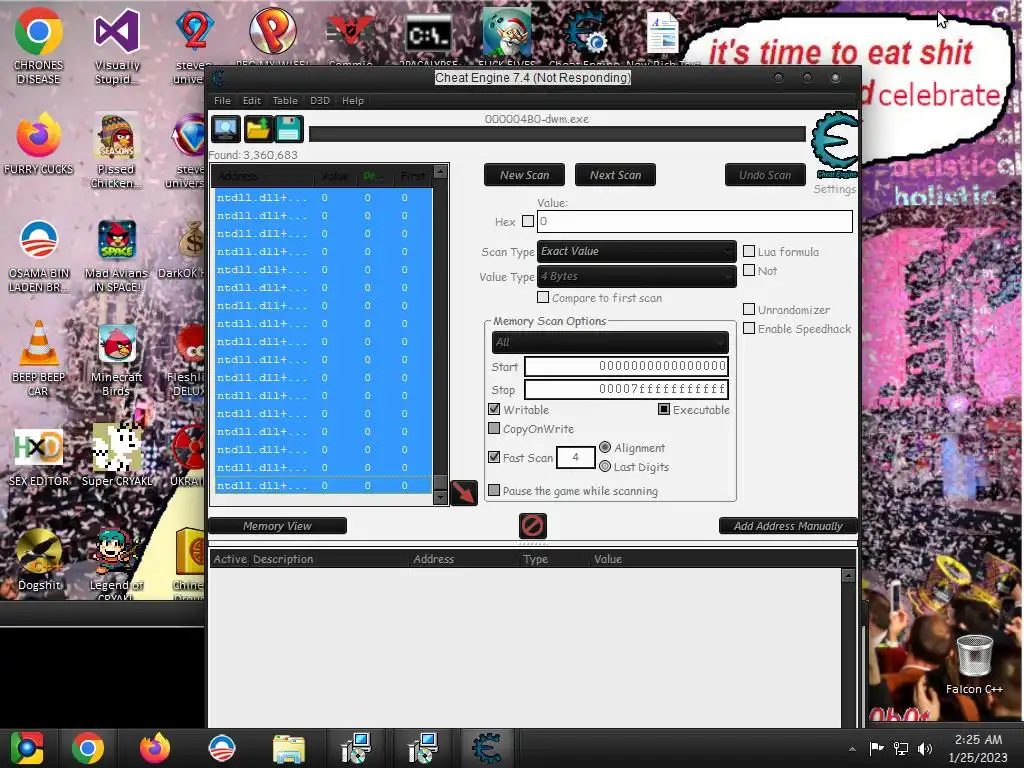1024x768 pixels.
Task: Toggle Enable Speedhack checkbox
Action: click(x=749, y=328)
